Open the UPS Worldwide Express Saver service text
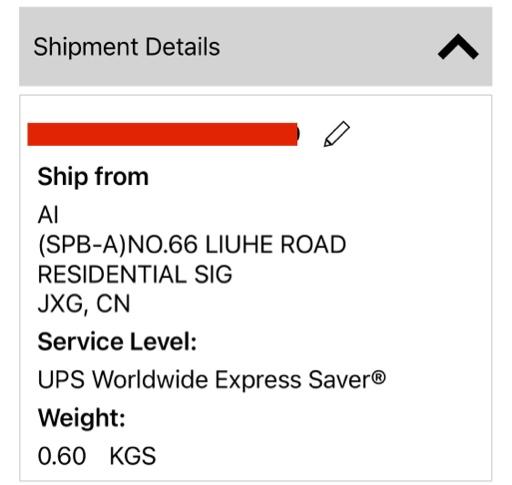Image resolution: width=512 pixels, height=485 pixels. tap(212, 380)
